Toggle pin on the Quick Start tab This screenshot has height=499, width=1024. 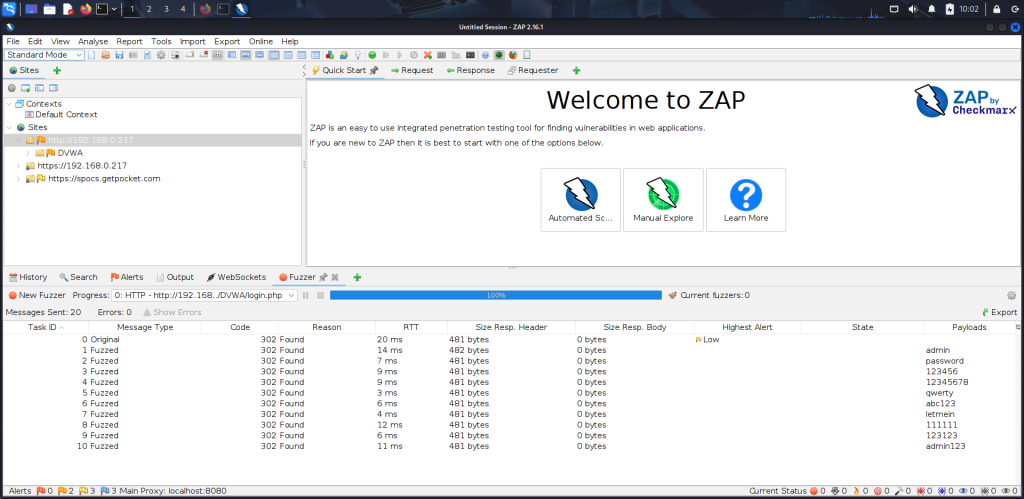(374, 71)
